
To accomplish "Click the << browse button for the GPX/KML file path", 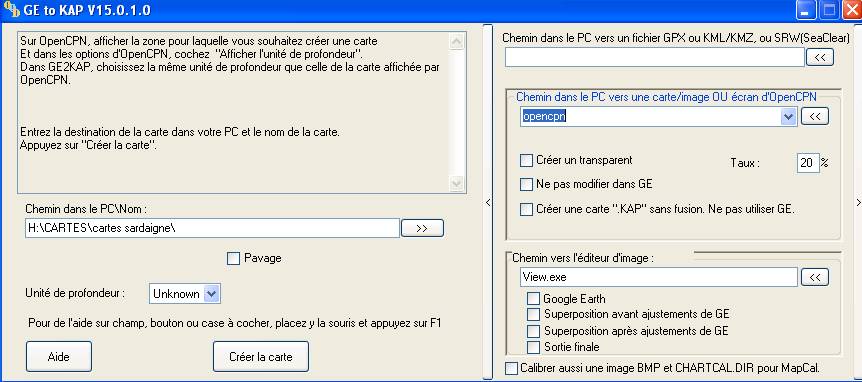I will tap(820, 57).
